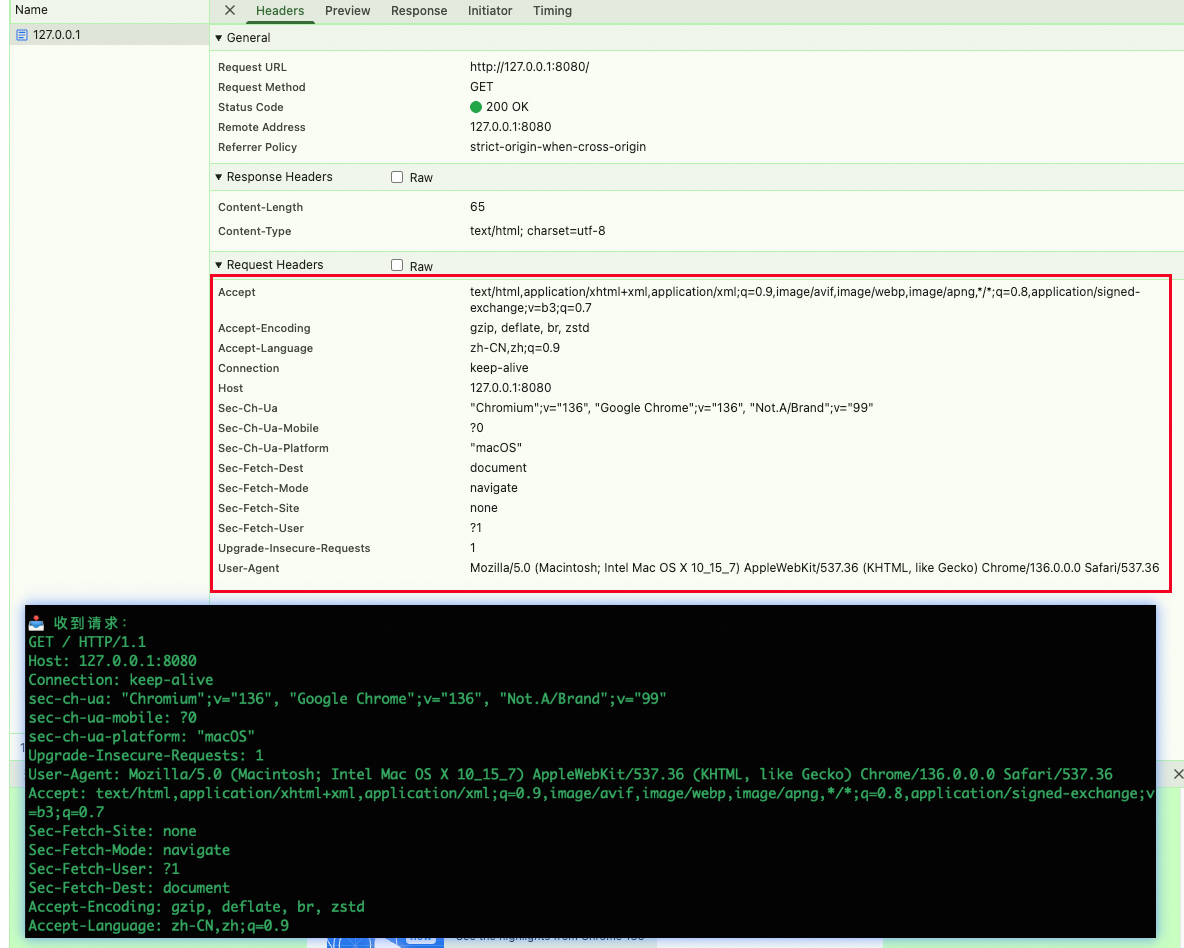Enable Raw view for Response Headers
This screenshot has width=1184, height=948.
pos(397,178)
